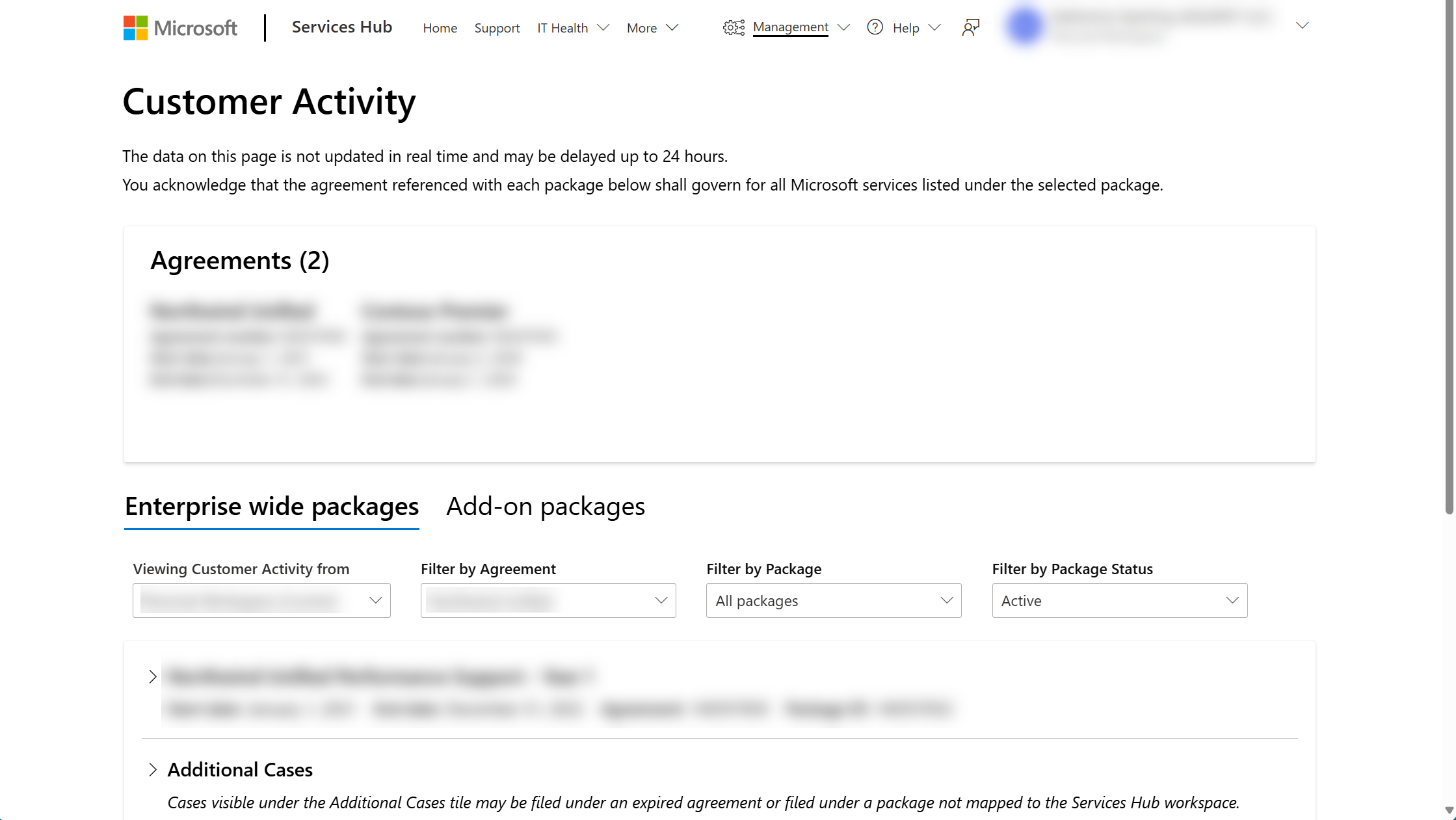Open the More navigation menu
This screenshot has height=820, width=1456.
pos(652,27)
